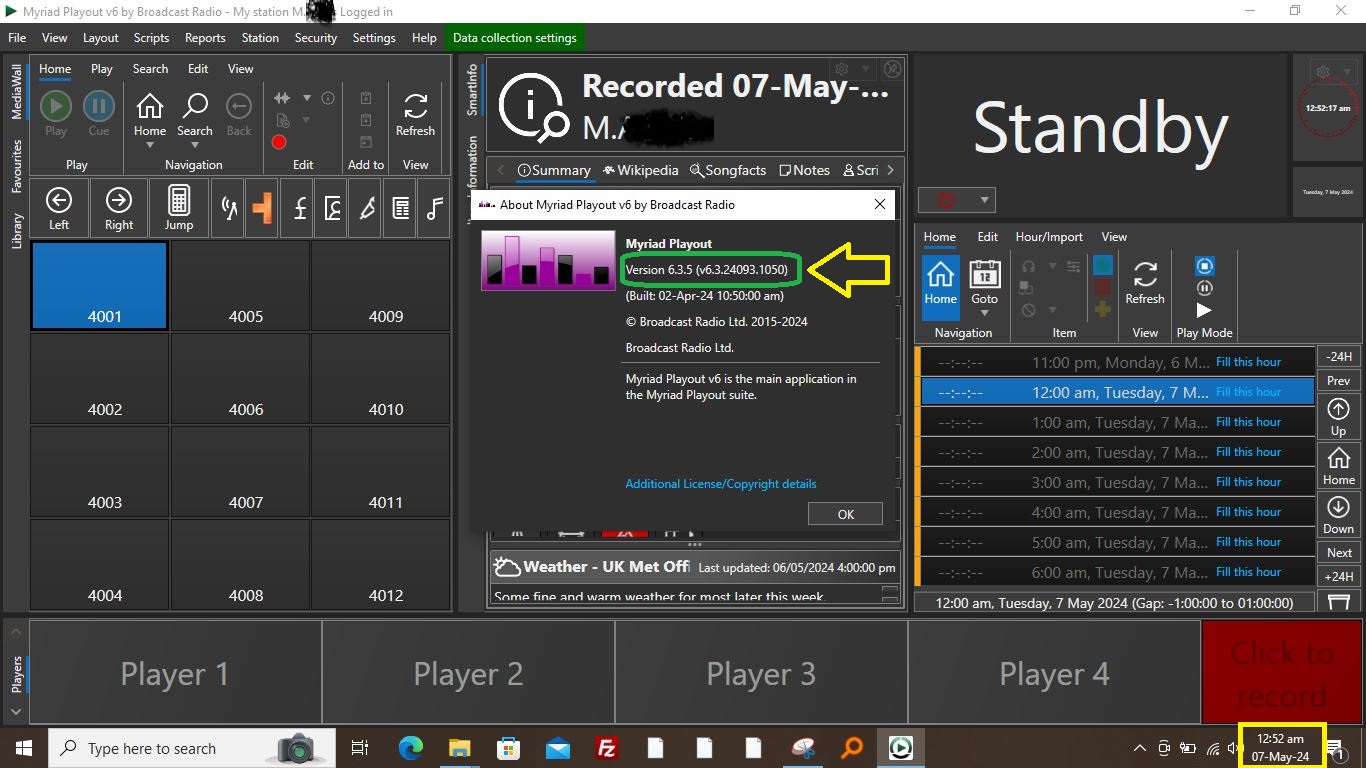This screenshot has width=1366, height=768.
Task: Open the Data collection settings menu item
Action: click(515, 38)
